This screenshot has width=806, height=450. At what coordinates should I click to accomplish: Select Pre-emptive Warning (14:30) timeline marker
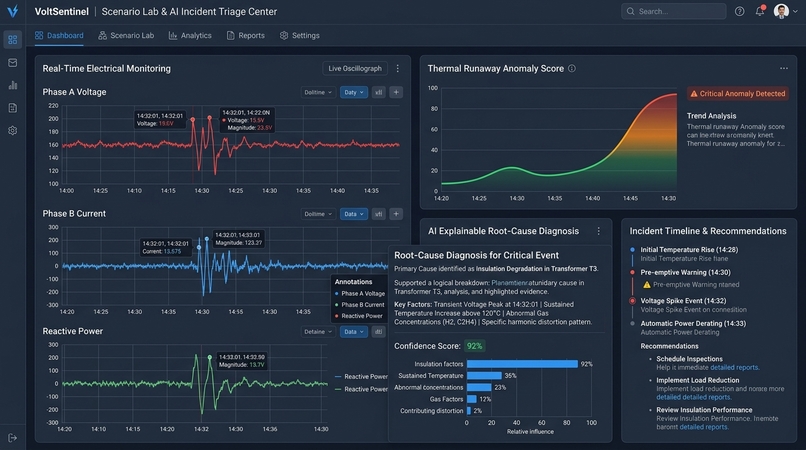click(632, 273)
